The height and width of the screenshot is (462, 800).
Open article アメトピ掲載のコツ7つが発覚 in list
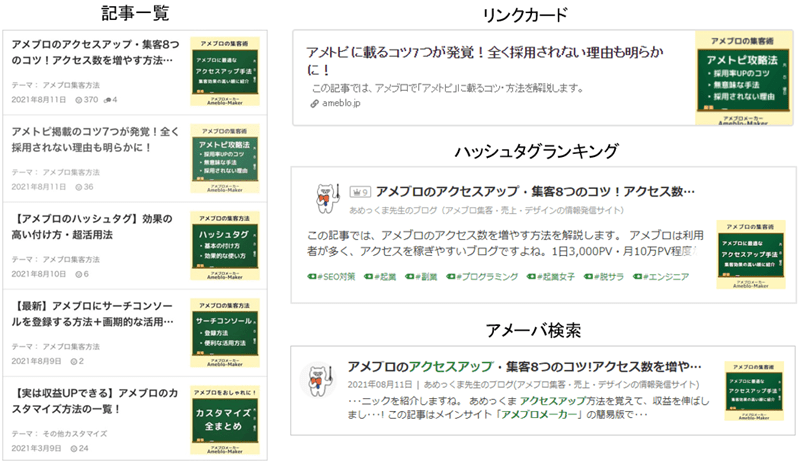pyautogui.click(x=95, y=139)
